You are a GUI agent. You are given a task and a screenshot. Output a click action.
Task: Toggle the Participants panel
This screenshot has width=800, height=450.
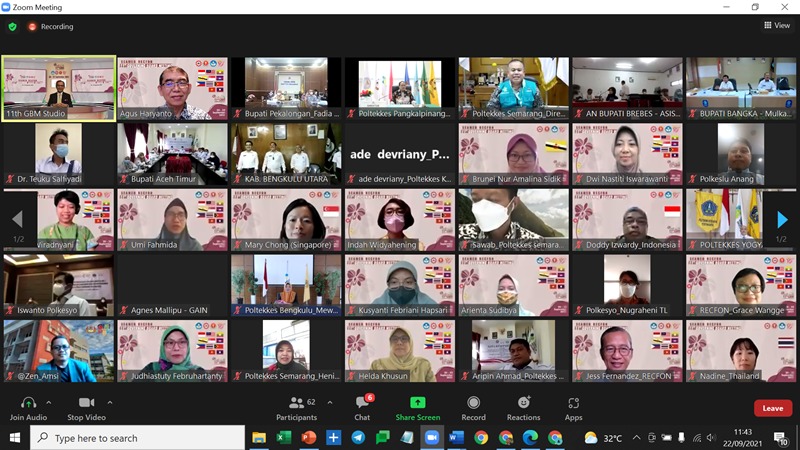(x=295, y=402)
